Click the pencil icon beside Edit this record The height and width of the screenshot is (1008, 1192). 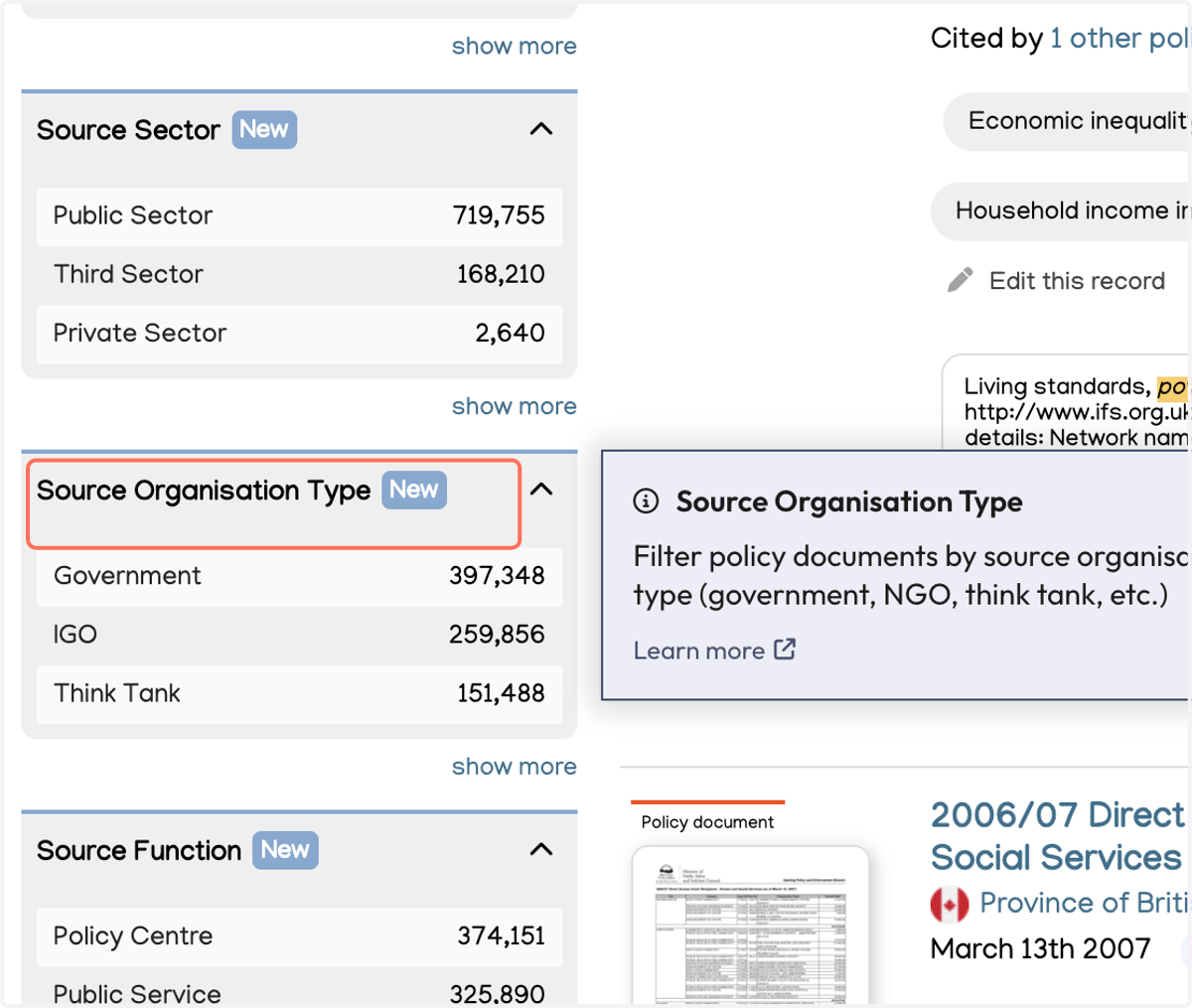(x=961, y=280)
